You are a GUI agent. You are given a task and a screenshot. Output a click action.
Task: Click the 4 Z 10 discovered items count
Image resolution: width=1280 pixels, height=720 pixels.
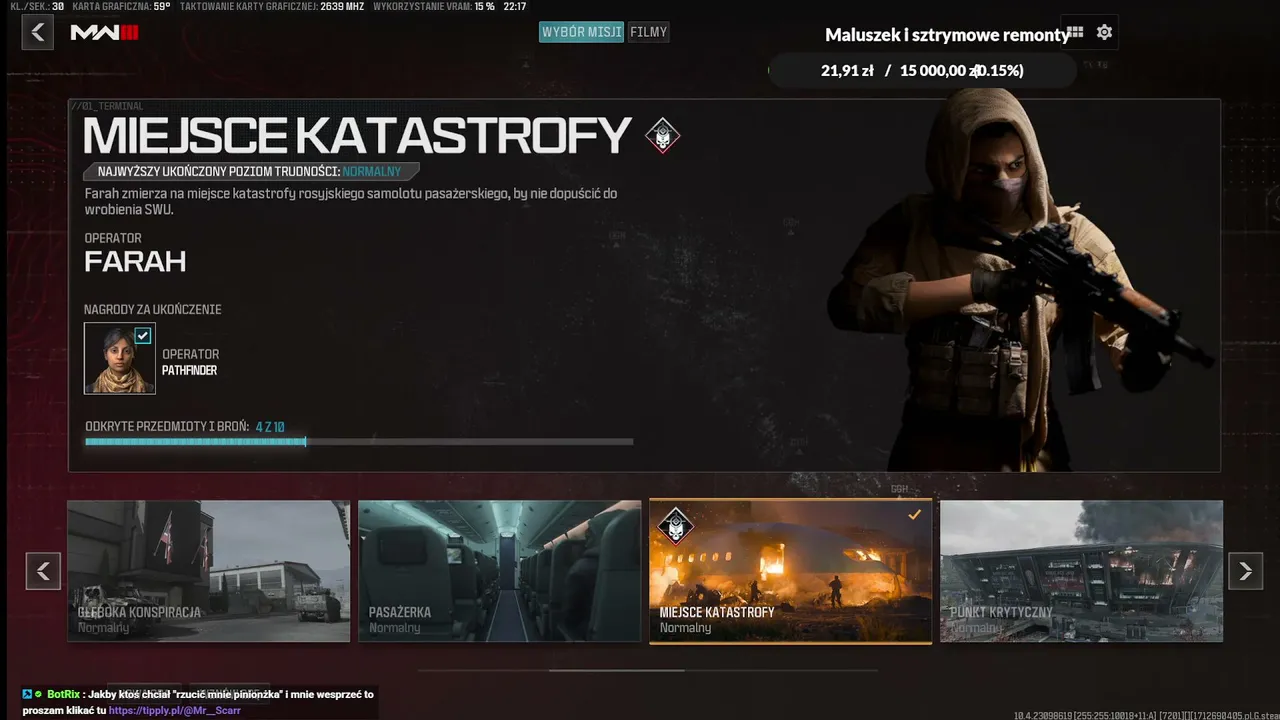click(270, 426)
